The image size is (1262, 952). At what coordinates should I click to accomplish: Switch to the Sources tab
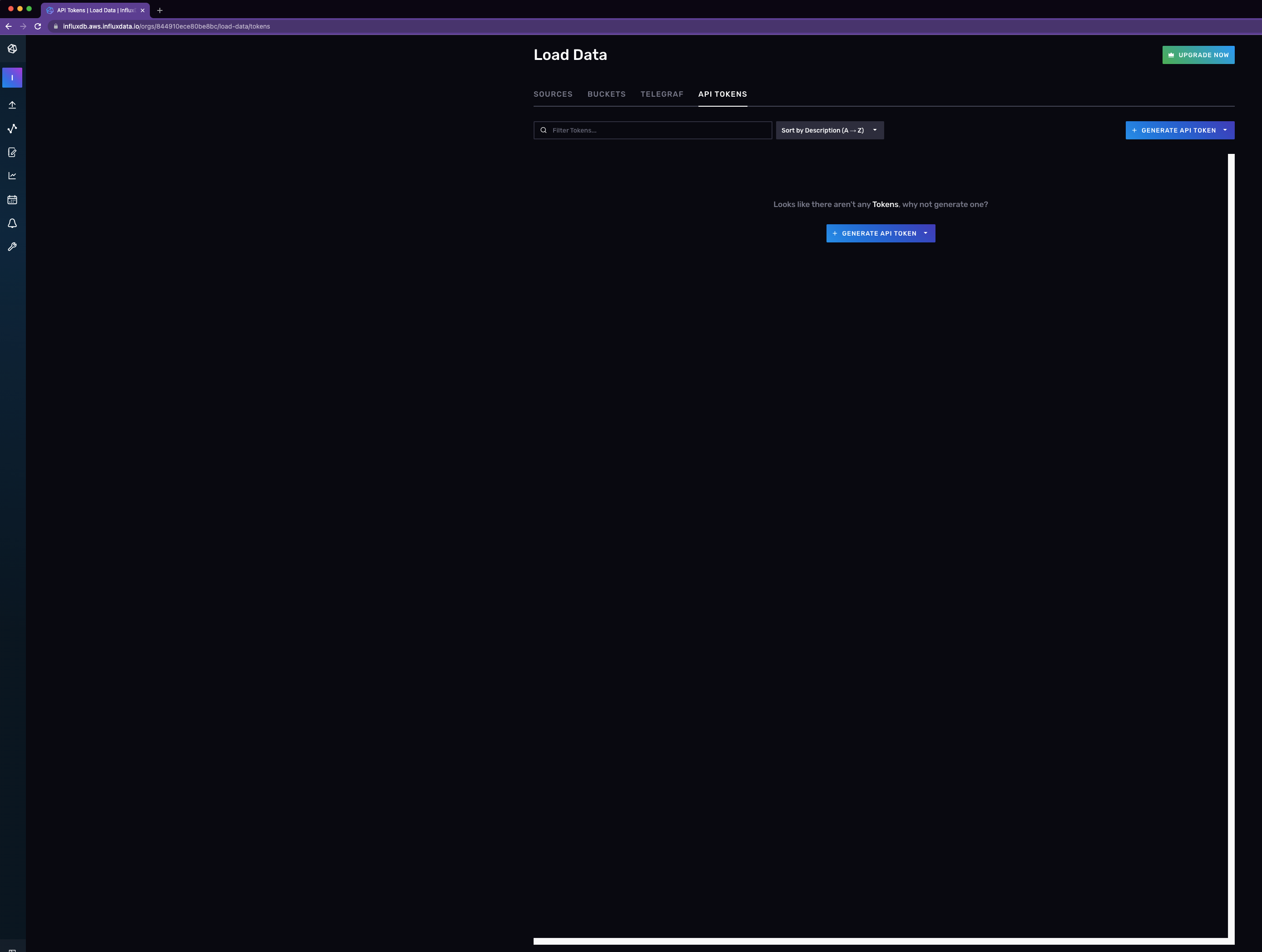[x=552, y=94]
